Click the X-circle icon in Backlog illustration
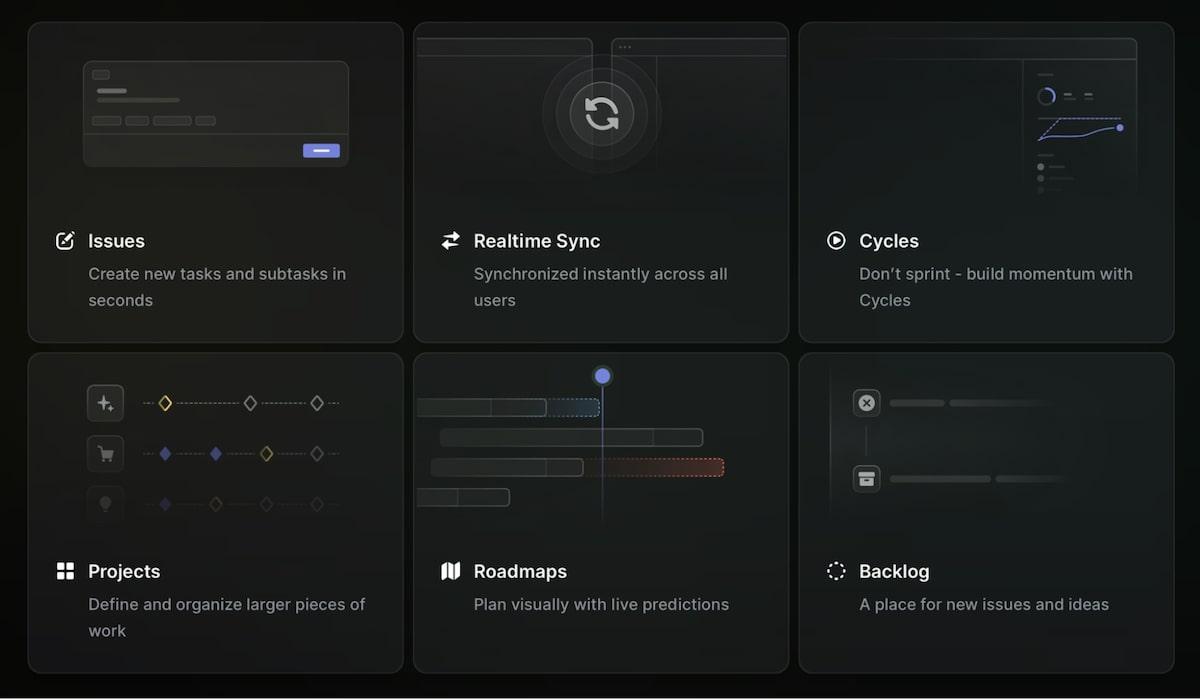The image size is (1200, 699). (867, 403)
